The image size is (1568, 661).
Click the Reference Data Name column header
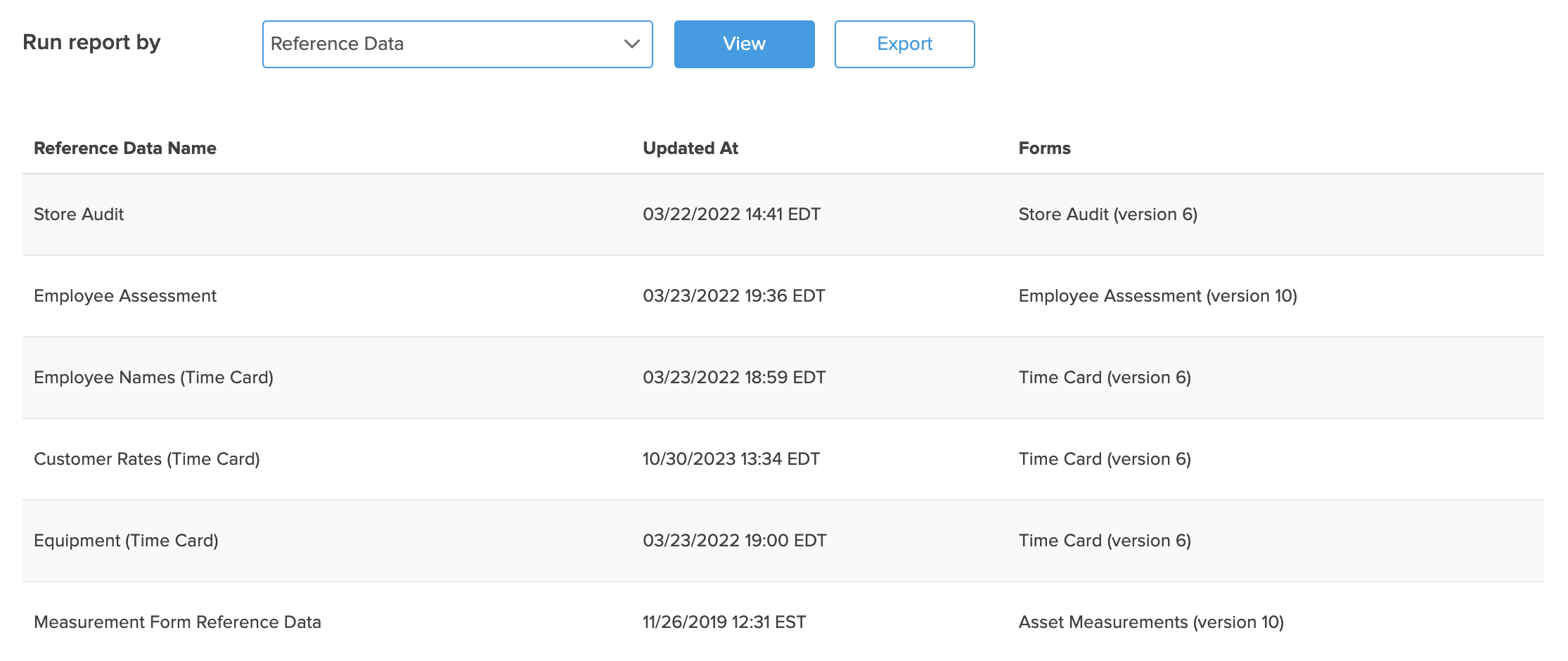tap(125, 148)
